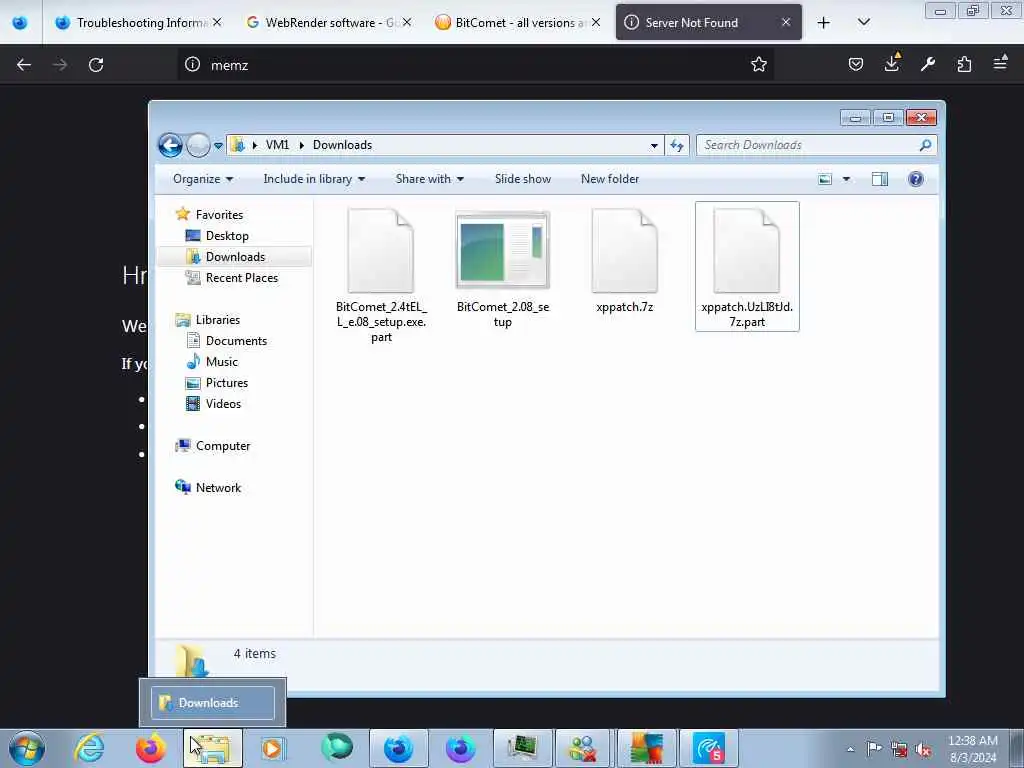The image size is (1024, 768).
Task: Open a new Firefox tab
Action: click(824, 23)
